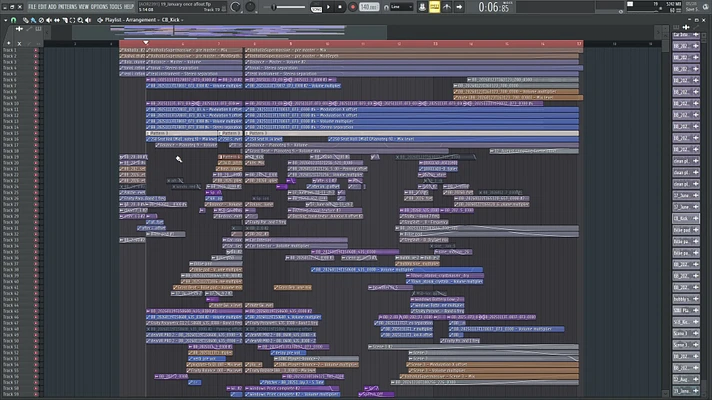Mute Track 10 with its toggle

coord(36,104)
